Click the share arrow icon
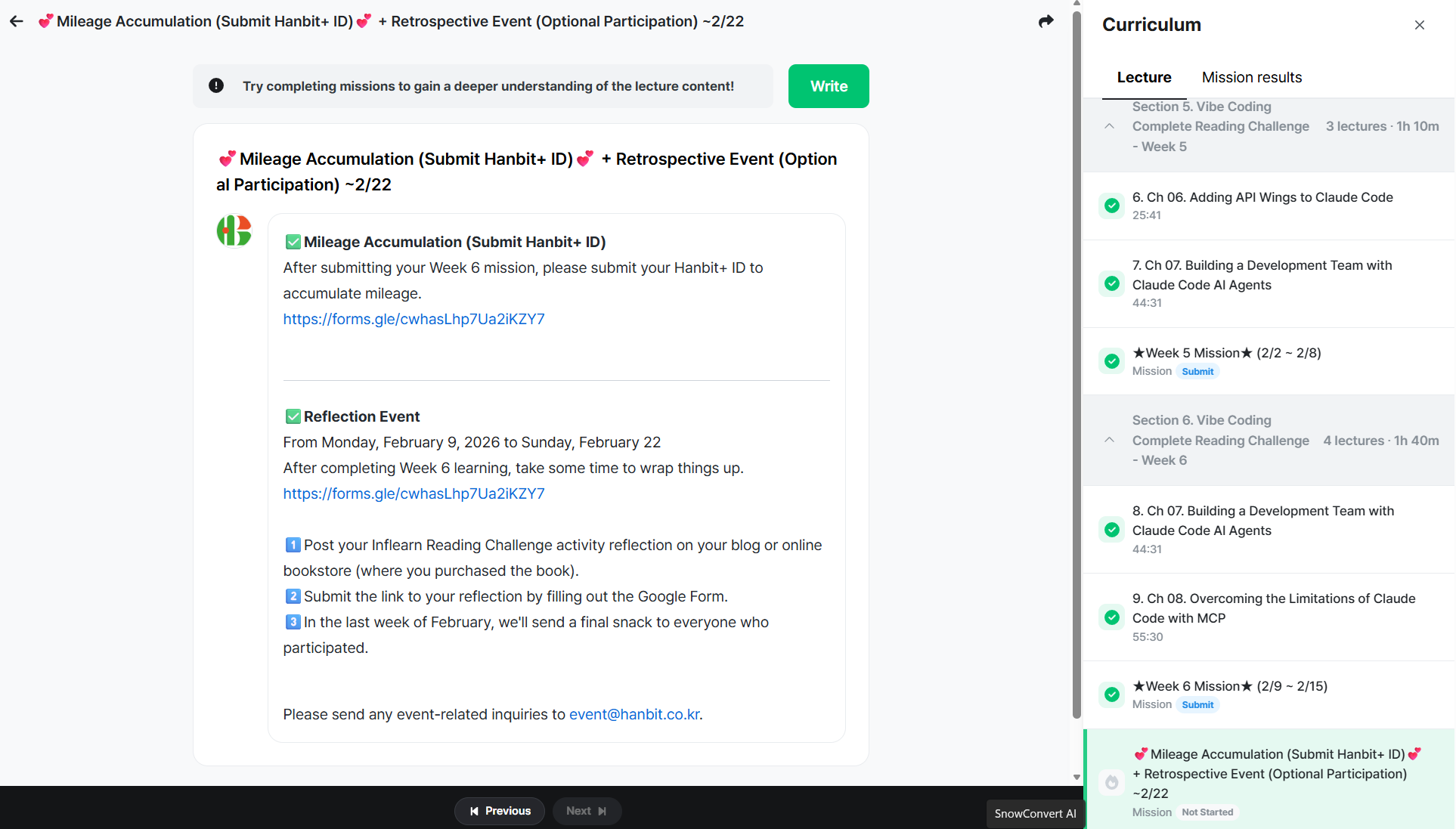 1046,21
